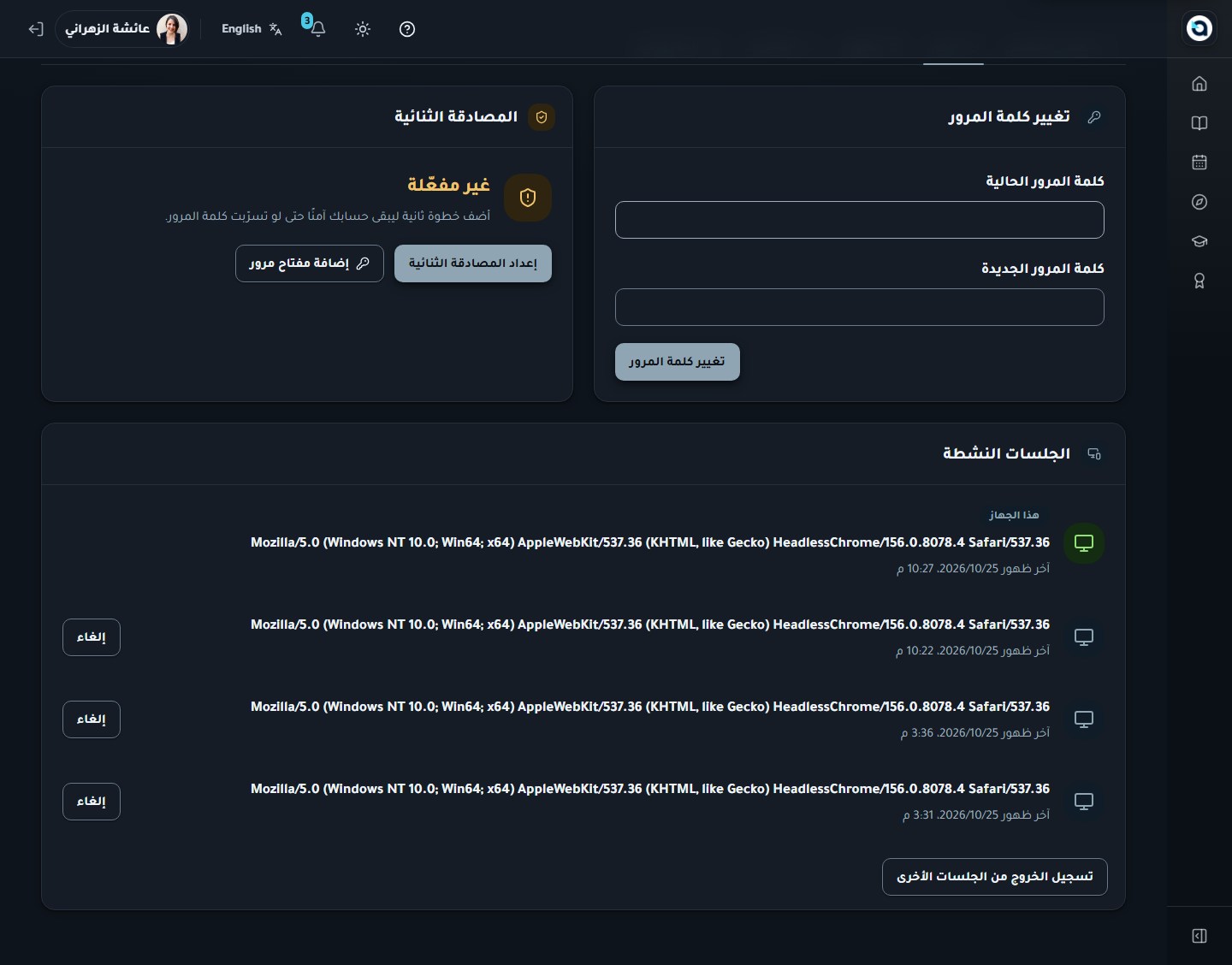This screenshot has width=1232, height=965.
Task: Click devices icon beside الجلسات النشطة heading
Action: point(1094,454)
